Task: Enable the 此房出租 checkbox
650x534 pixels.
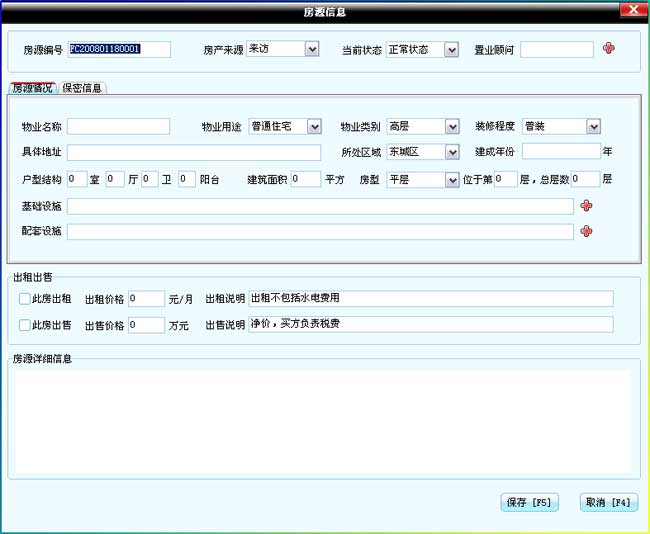Action: (x=25, y=299)
